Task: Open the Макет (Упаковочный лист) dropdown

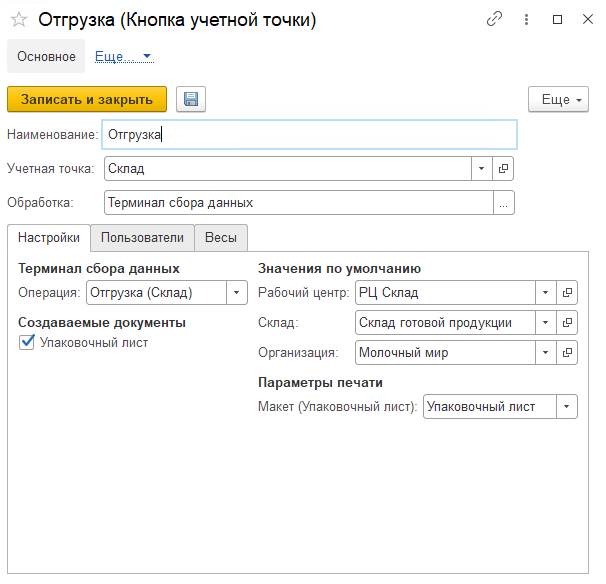Action: (x=567, y=407)
